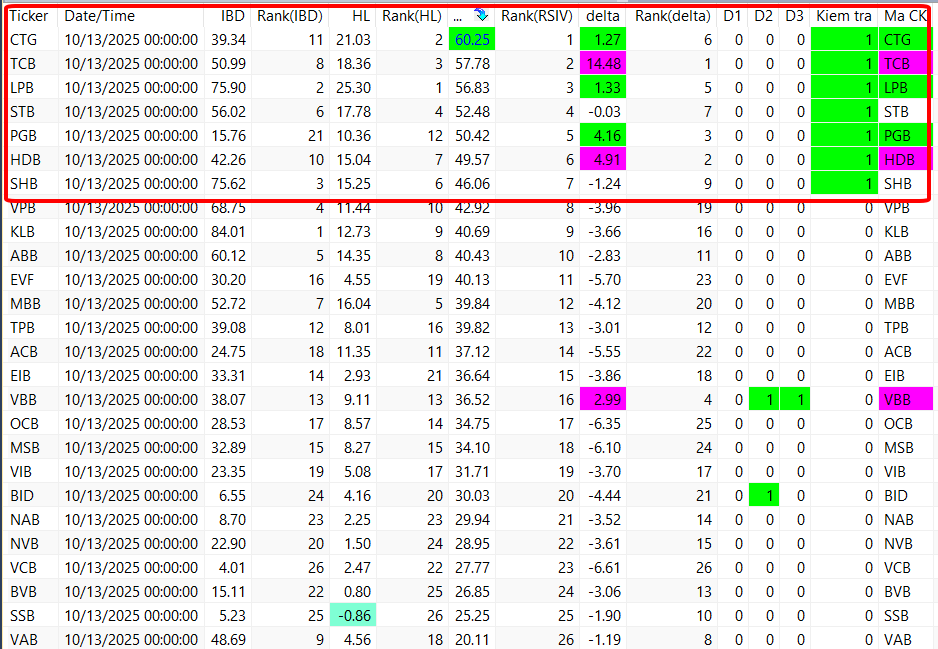This screenshot has width=938, height=649.
Task: Select the VPB ticker in first column
Action: (24, 208)
